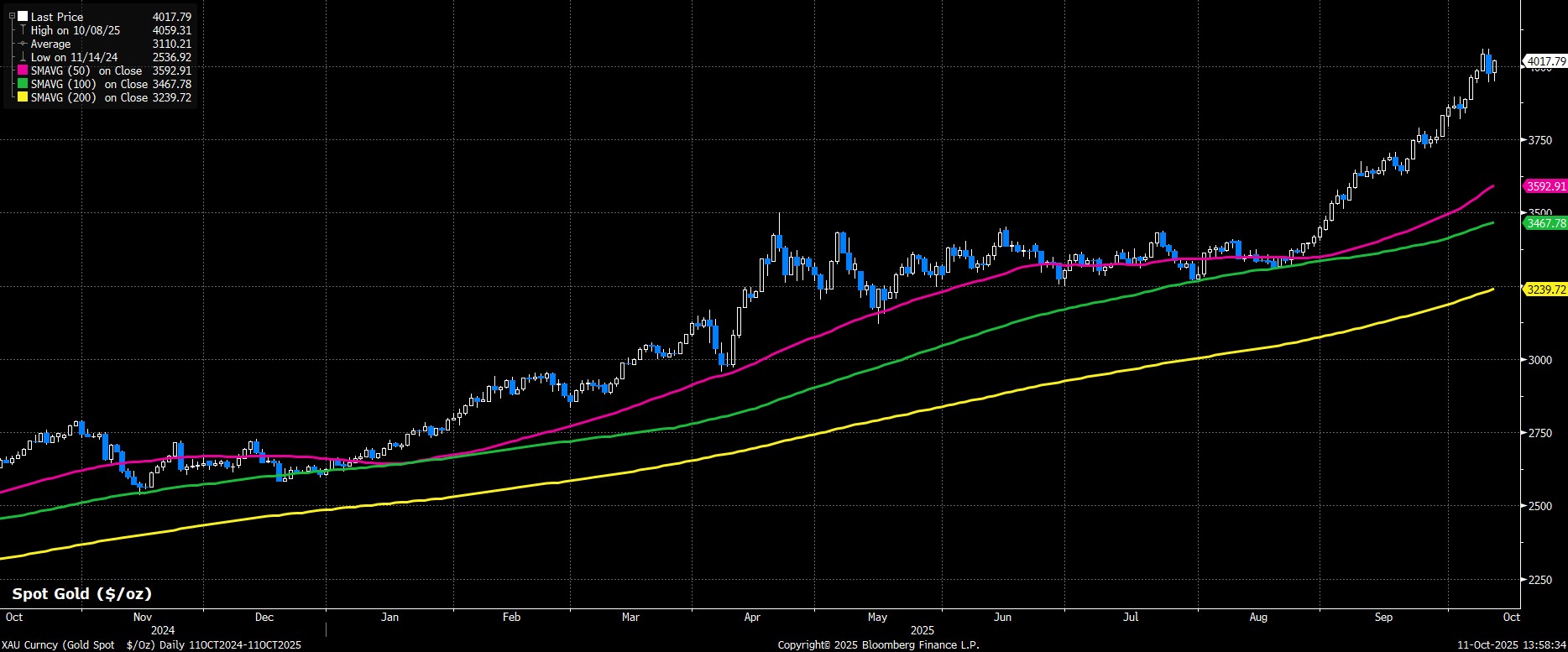The height and width of the screenshot is (652, 1568).
Task: Select the magenta SMAVG (50) swatch
Action: (x=23, y=70)
